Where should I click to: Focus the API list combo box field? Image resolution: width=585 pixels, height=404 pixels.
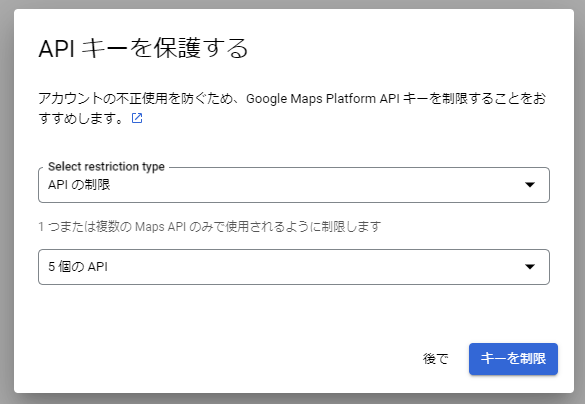294,267
